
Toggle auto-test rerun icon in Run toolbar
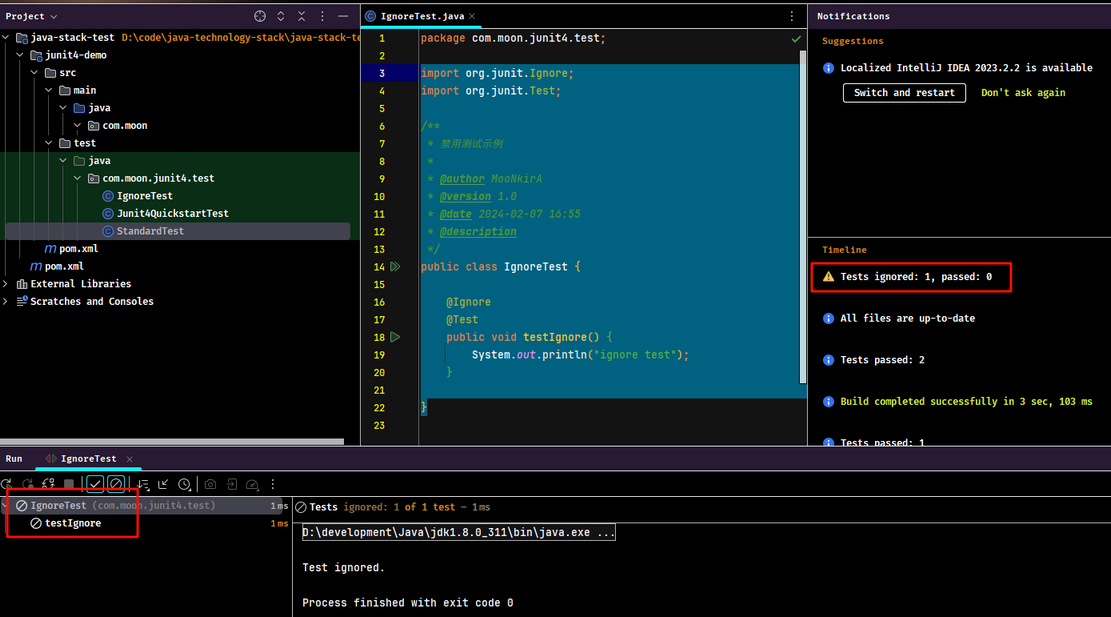pos(48,485)
